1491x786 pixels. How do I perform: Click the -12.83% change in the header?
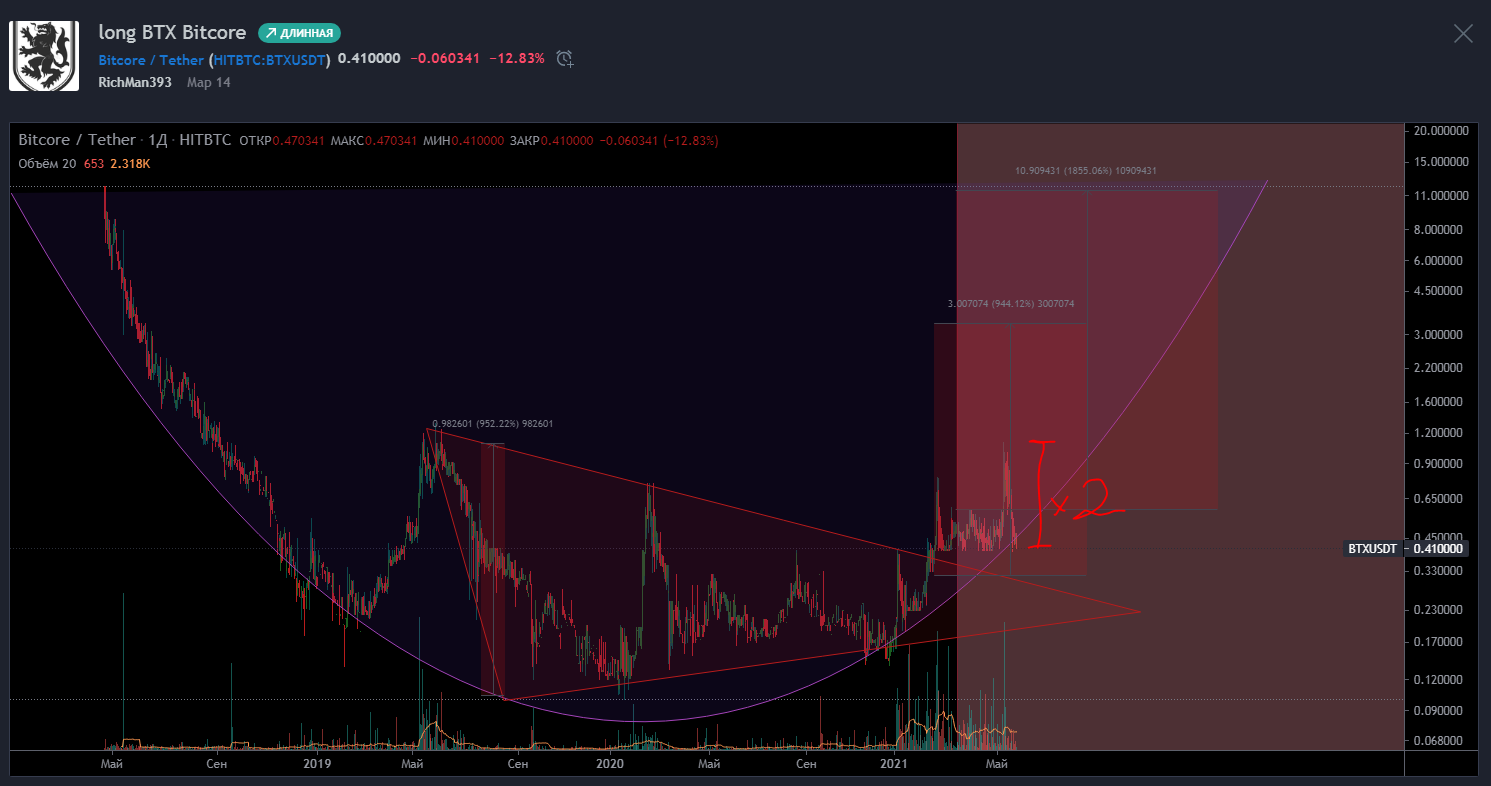(x=517, y=59)
